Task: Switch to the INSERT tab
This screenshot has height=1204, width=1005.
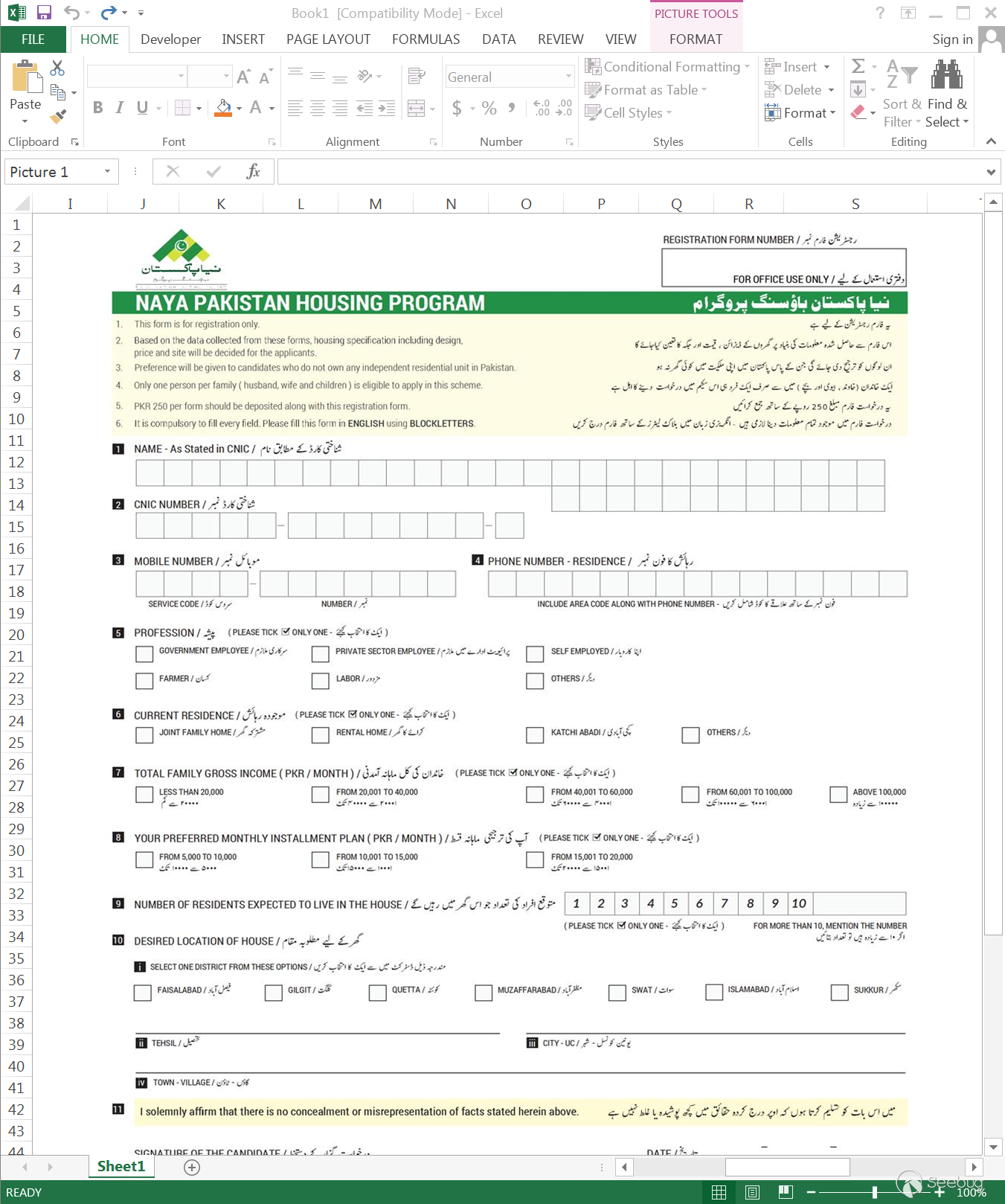Action: (243, 39)
